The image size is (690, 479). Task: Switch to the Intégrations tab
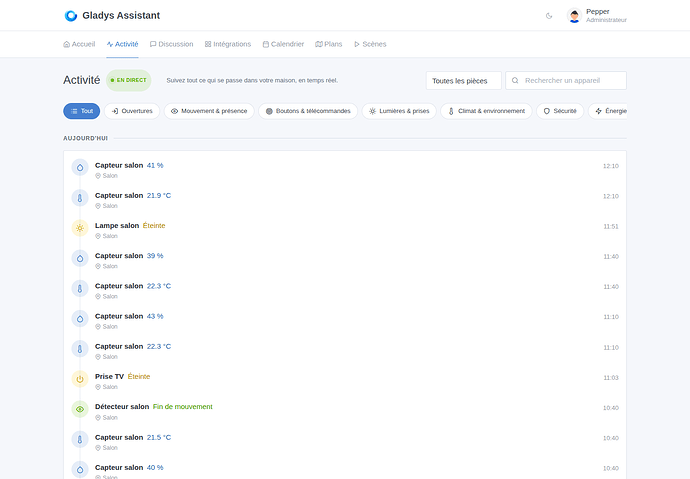(x=228, y=44)
